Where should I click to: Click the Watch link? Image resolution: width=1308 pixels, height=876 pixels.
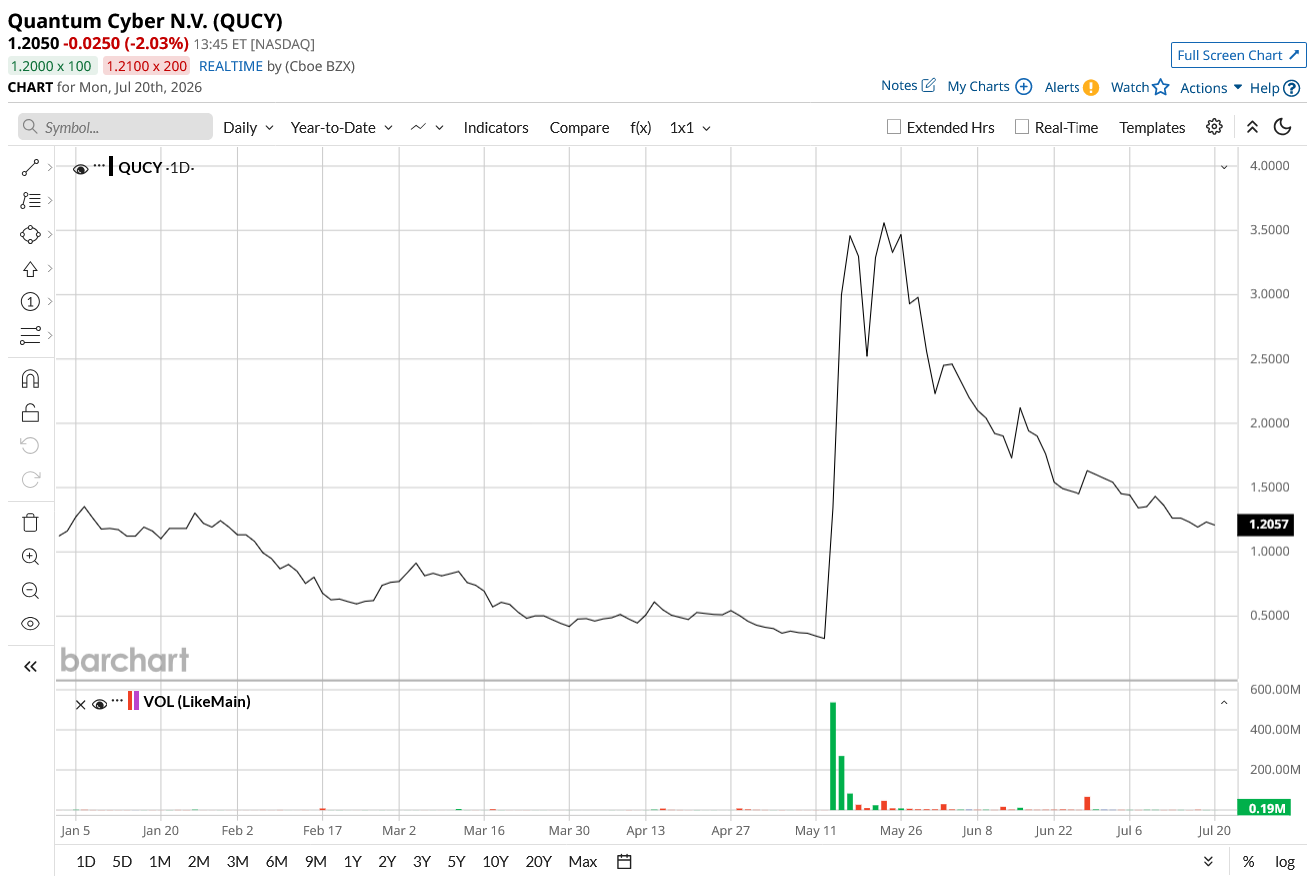pyautogui.click(x=1130, y=87)
